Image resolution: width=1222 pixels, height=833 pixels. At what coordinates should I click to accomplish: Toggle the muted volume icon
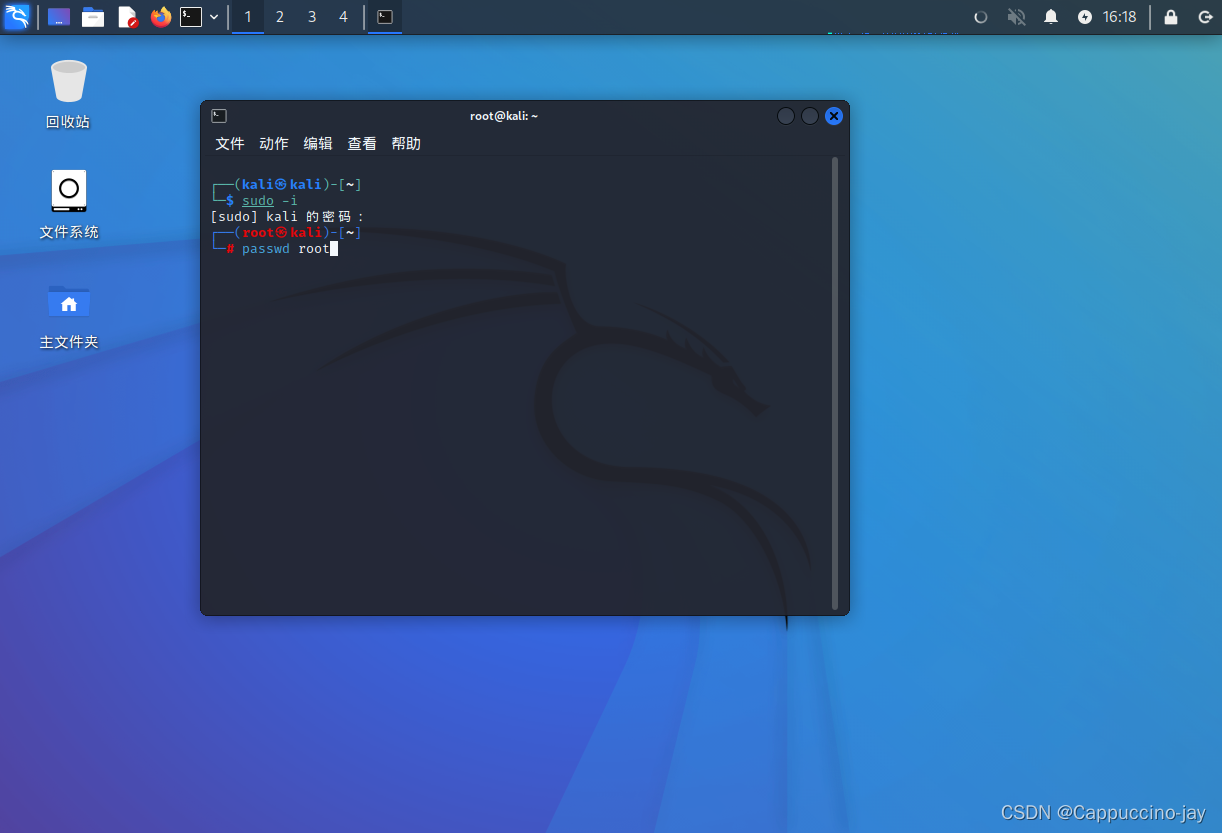[1017, 17]
